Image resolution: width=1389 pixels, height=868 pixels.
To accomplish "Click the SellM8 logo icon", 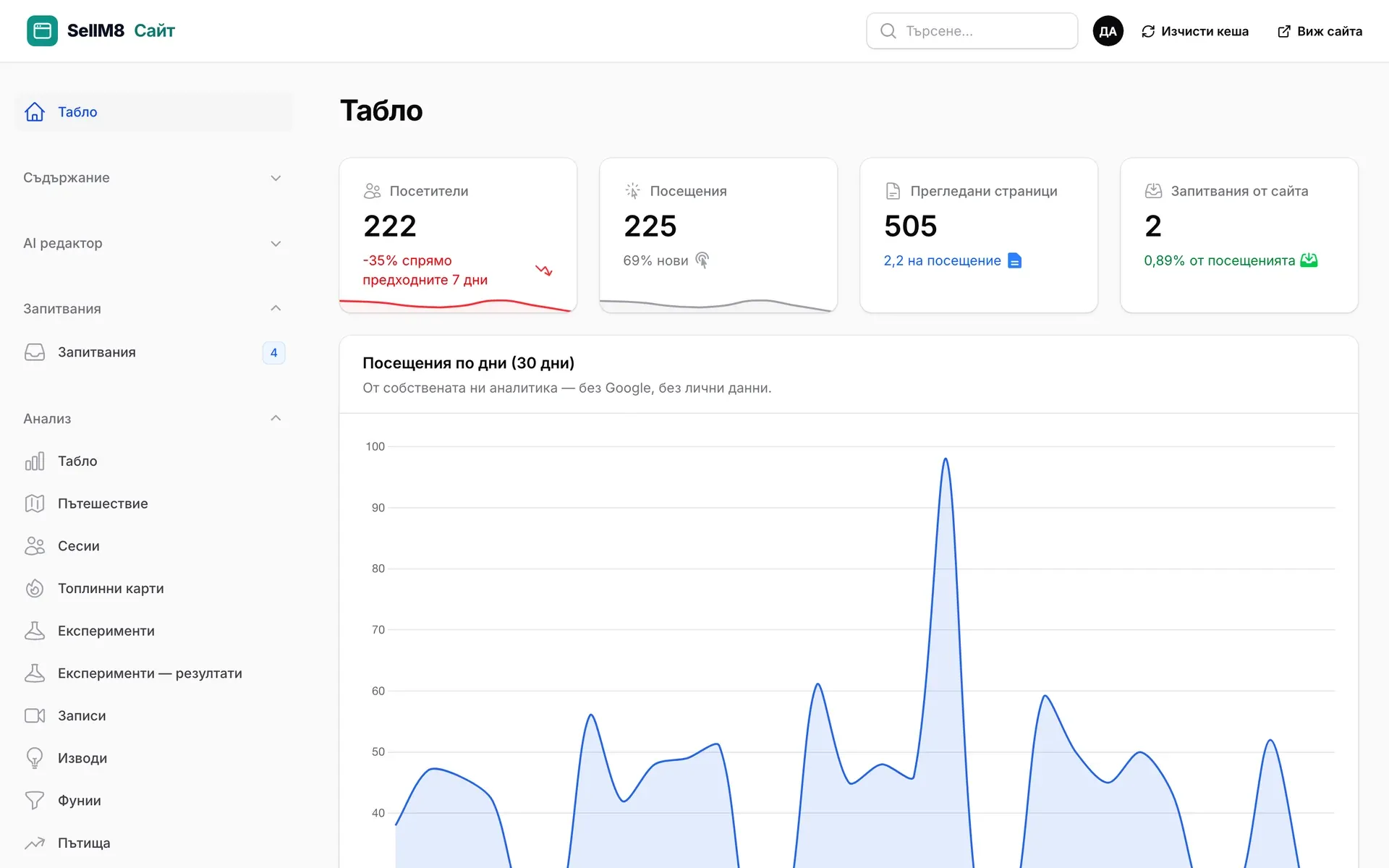I will point(42,30).
